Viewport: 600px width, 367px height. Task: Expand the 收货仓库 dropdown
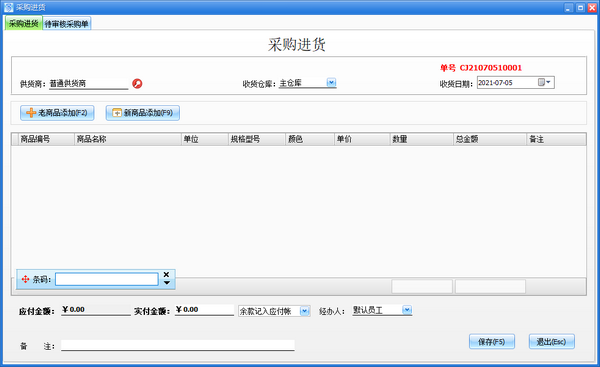[331, 82]
